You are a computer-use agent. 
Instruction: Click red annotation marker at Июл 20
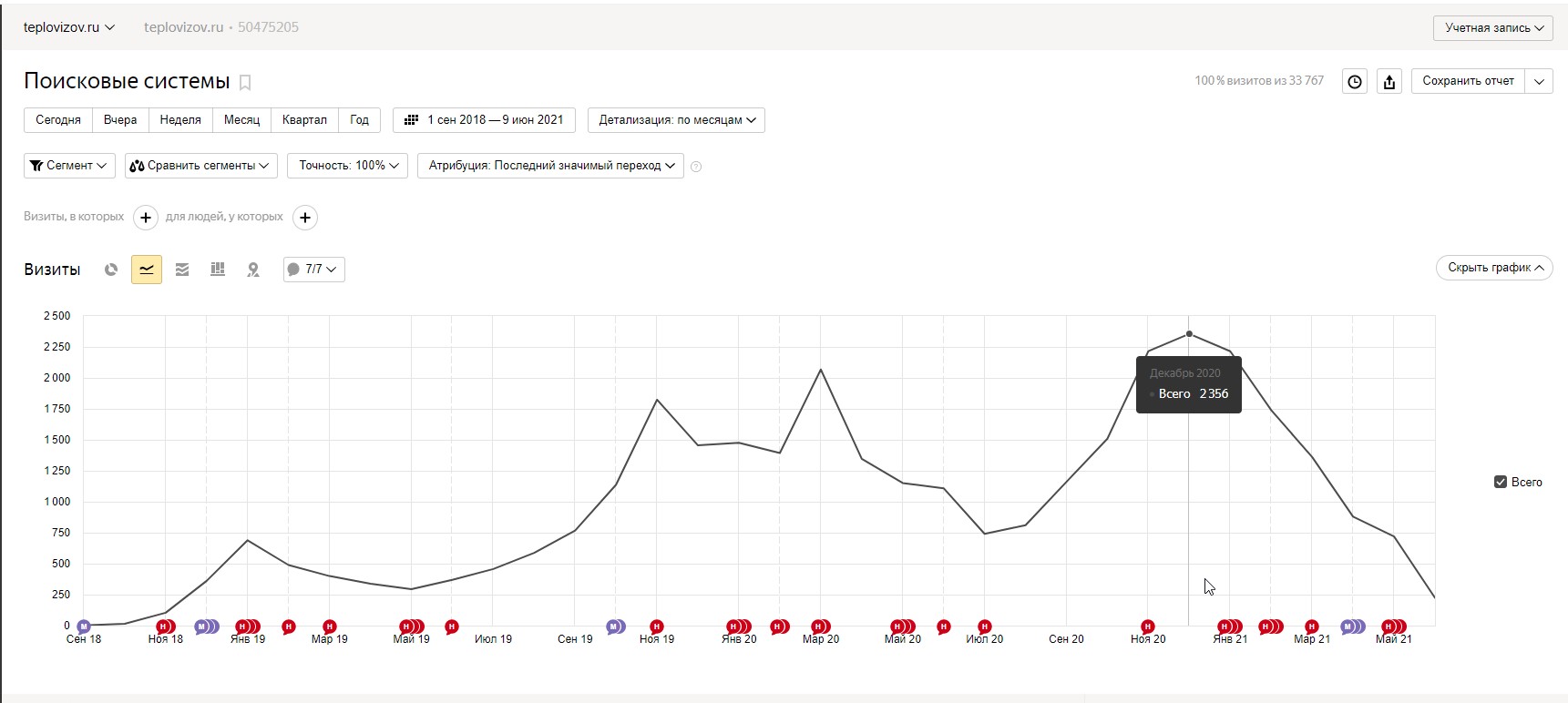tap(985, 627)
